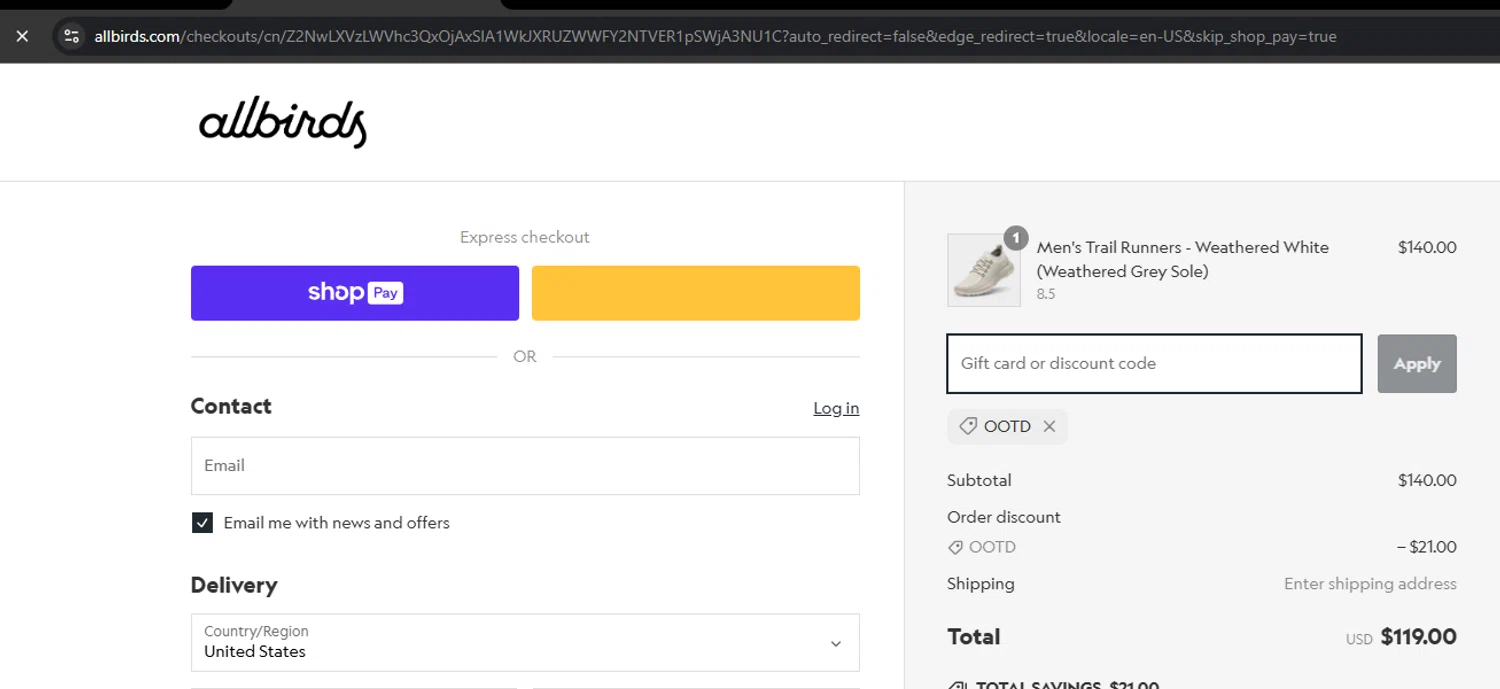Click the – $21.00 discount amount
This screenshot has width=1500, height=689.
1427,547
